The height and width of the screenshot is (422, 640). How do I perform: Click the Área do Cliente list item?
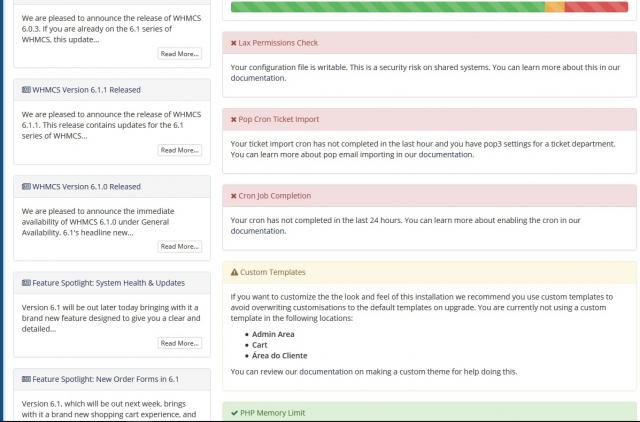tap(280, 355)
